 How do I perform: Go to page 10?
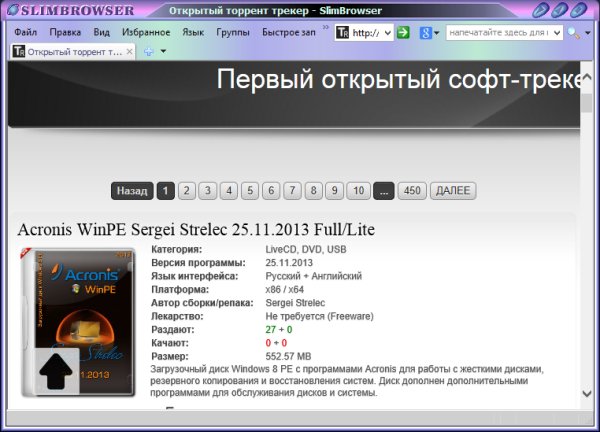[359, 191]
